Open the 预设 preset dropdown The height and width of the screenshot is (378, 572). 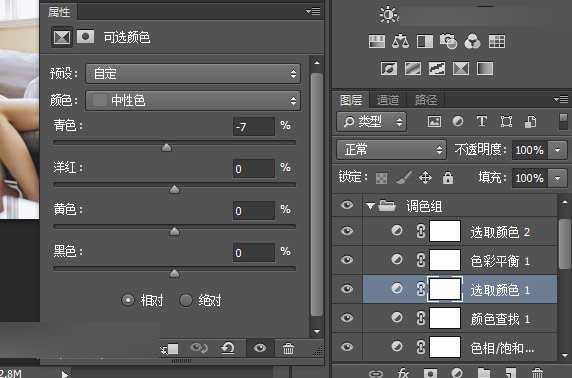point(193,74)
